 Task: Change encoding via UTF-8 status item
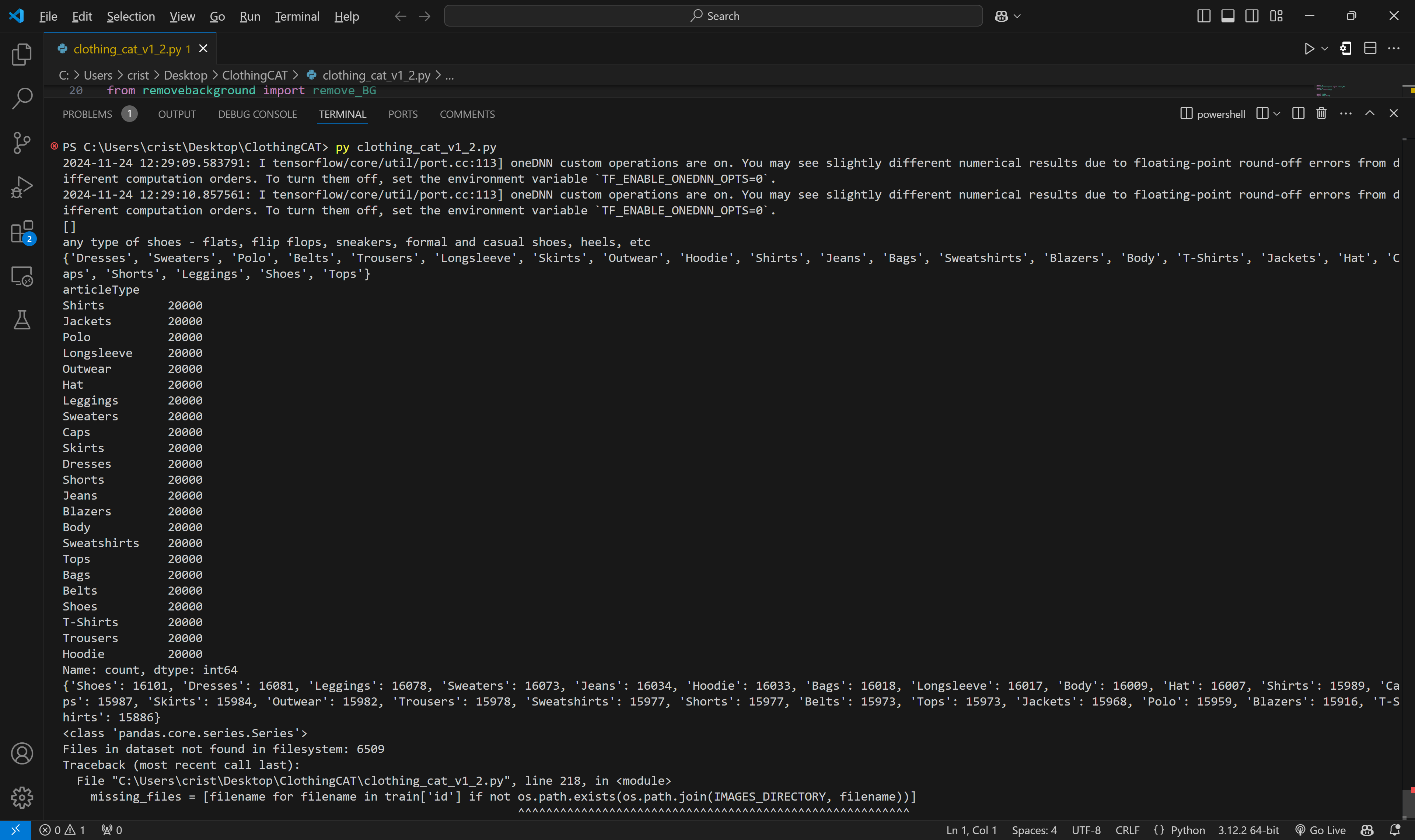[x=1086, y=830]
